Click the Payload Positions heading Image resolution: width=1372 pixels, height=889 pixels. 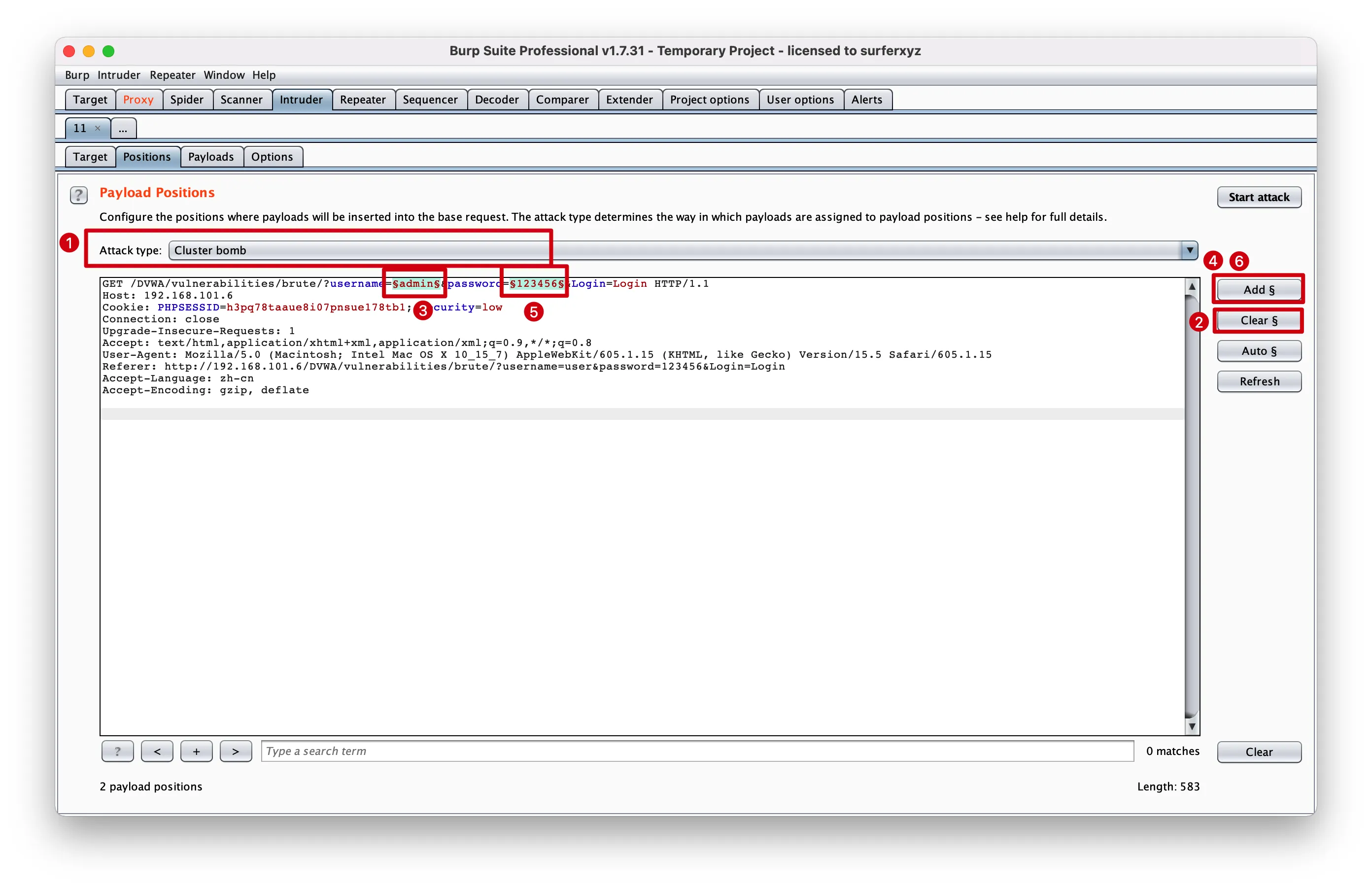point(157,193)
